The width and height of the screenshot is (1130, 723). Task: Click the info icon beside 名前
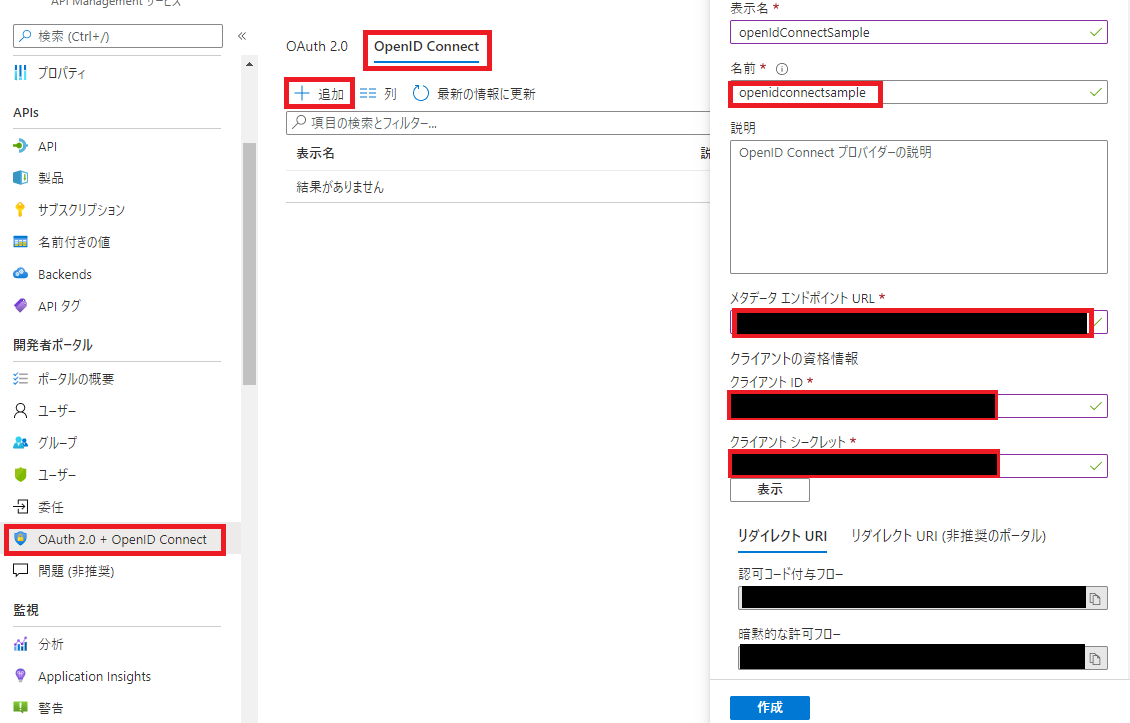[782, 68]
